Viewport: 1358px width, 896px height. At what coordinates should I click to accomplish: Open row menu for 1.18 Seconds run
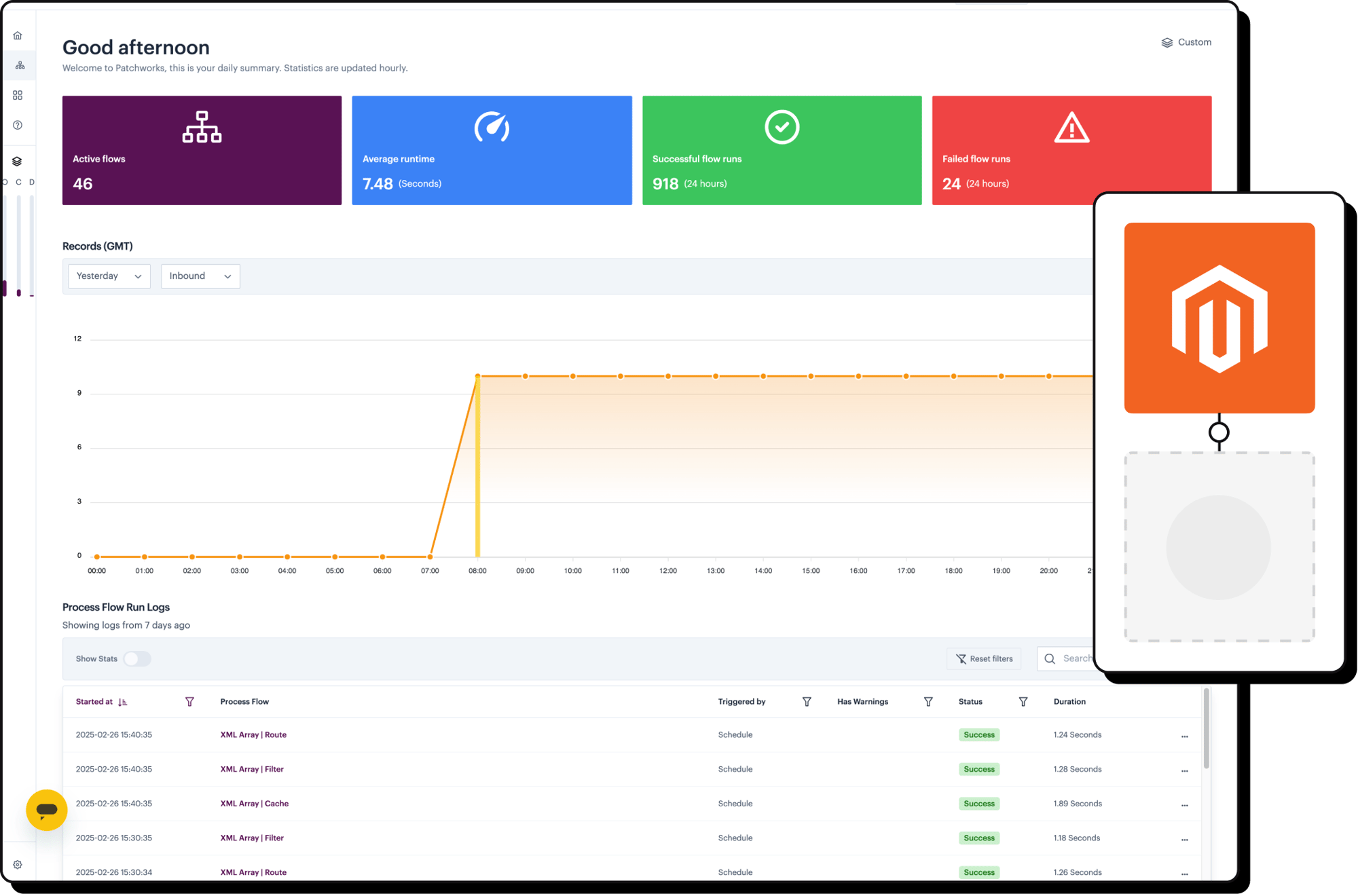point(1184,840)
